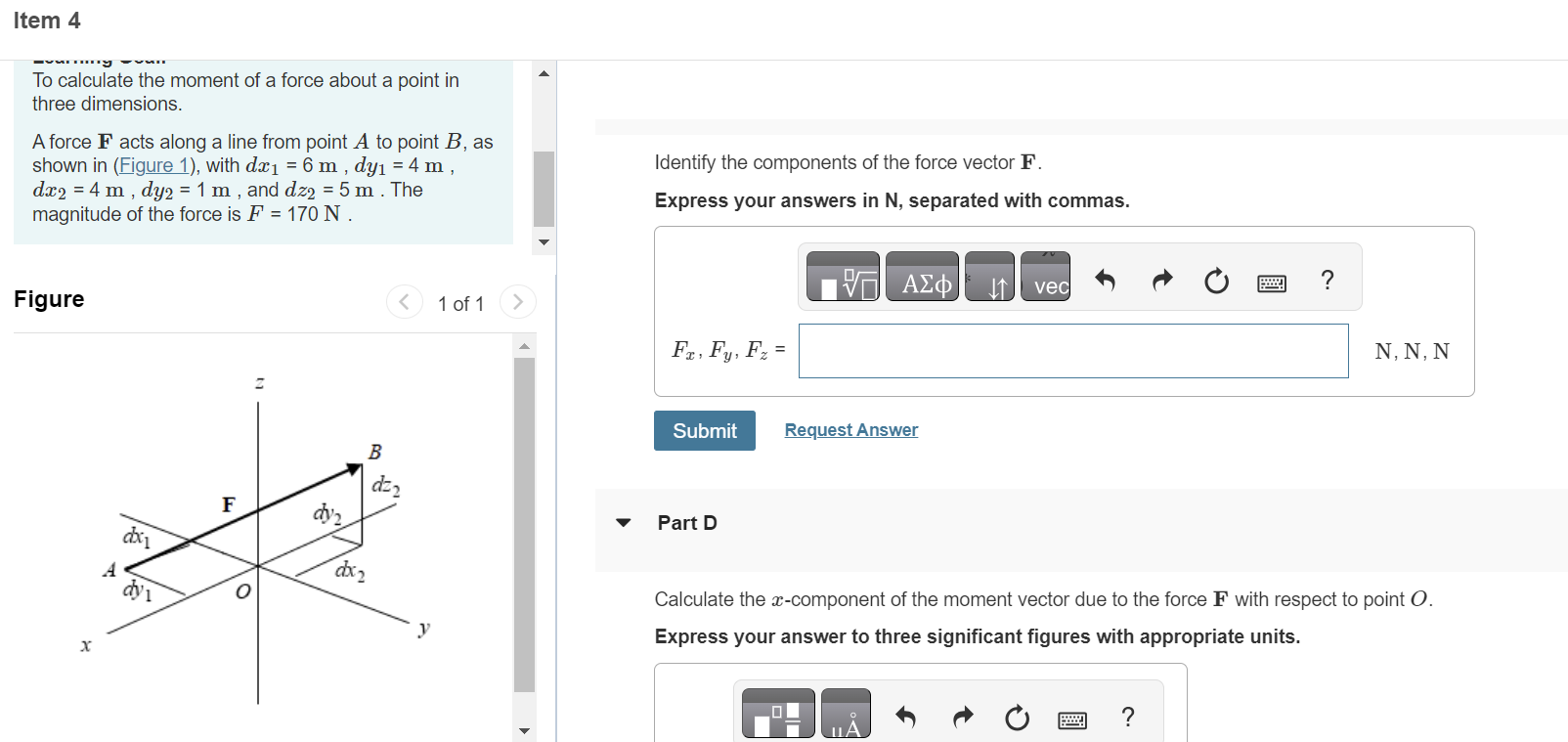The width and height of the screenshot is (1568, 742).
Task: Go to previous figure
Action: point(405,301)
